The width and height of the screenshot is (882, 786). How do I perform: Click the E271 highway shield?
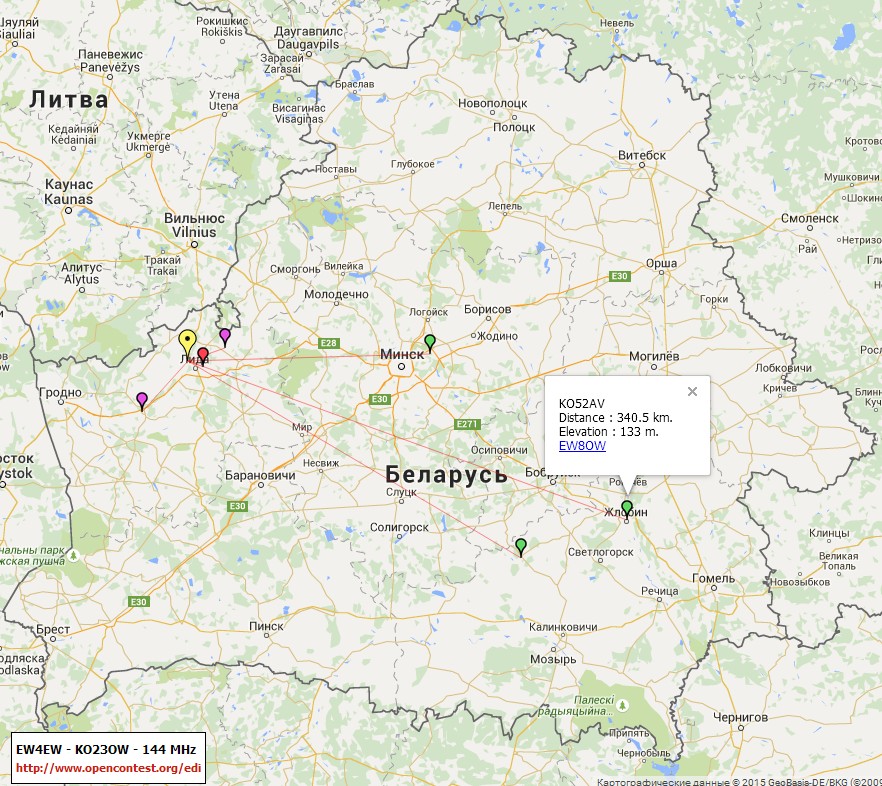pos(467,424)
